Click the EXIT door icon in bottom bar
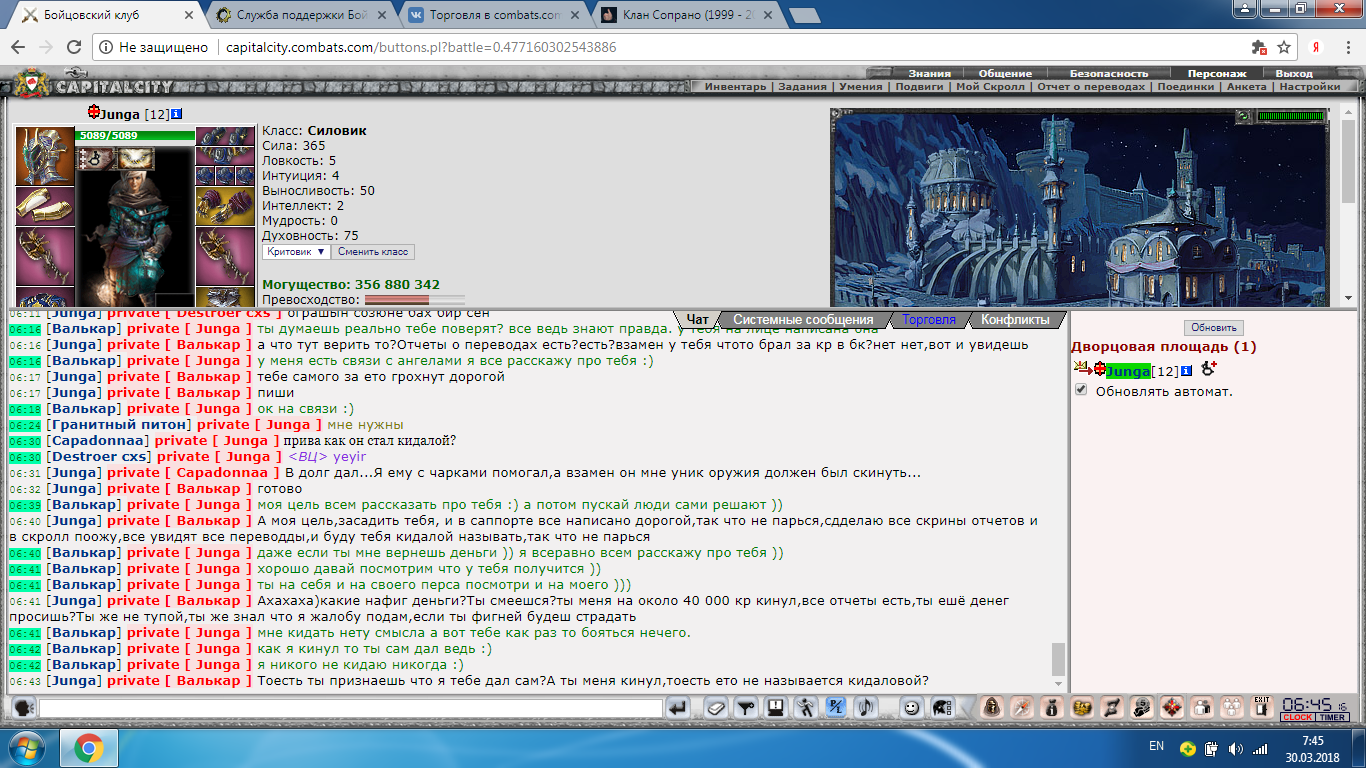 pos(1262,707)
